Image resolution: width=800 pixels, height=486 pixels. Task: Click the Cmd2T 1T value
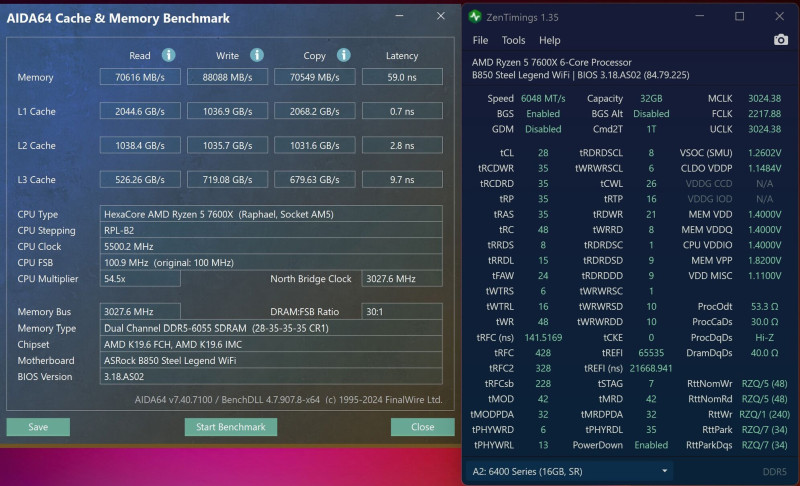tap(651, 129)
